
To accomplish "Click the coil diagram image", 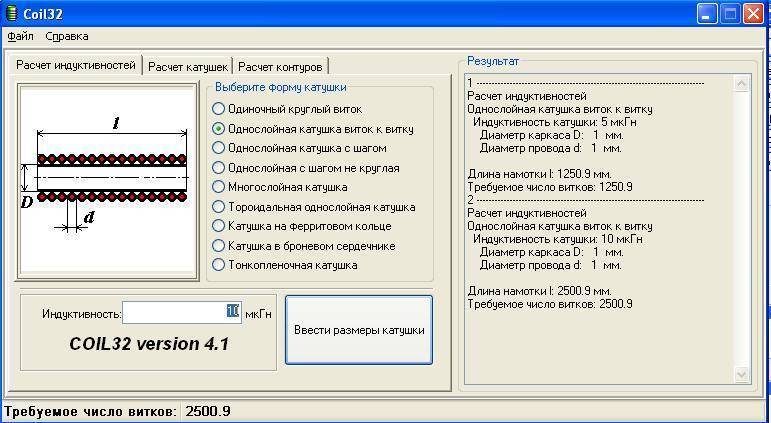I will [x=107, y=181].
